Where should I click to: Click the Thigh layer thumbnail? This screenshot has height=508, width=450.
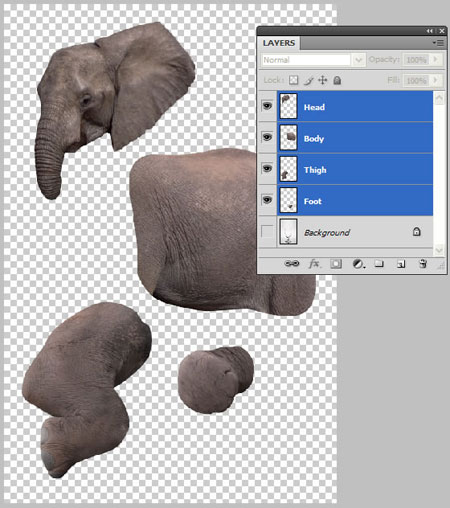pyautogui.click(x=288, y=169)
